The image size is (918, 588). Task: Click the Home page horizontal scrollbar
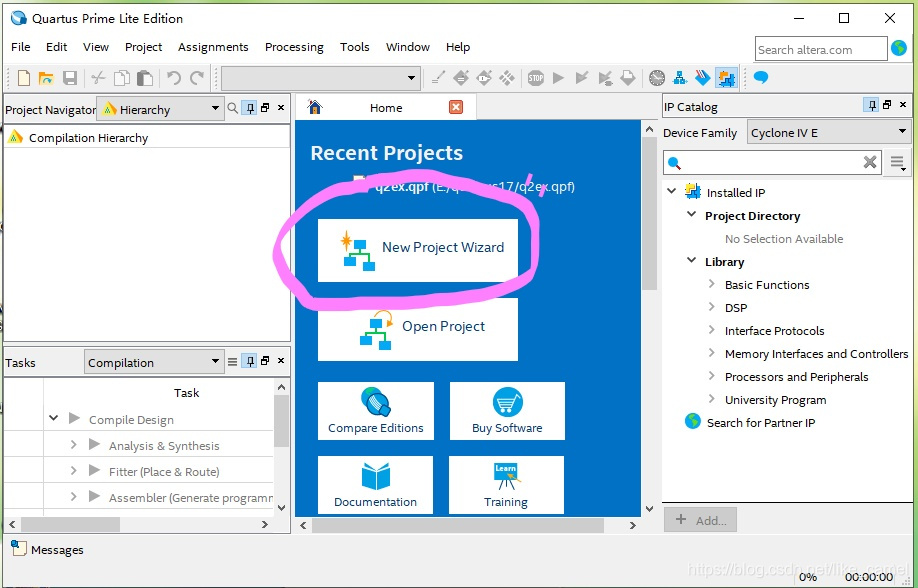point(458,525)
